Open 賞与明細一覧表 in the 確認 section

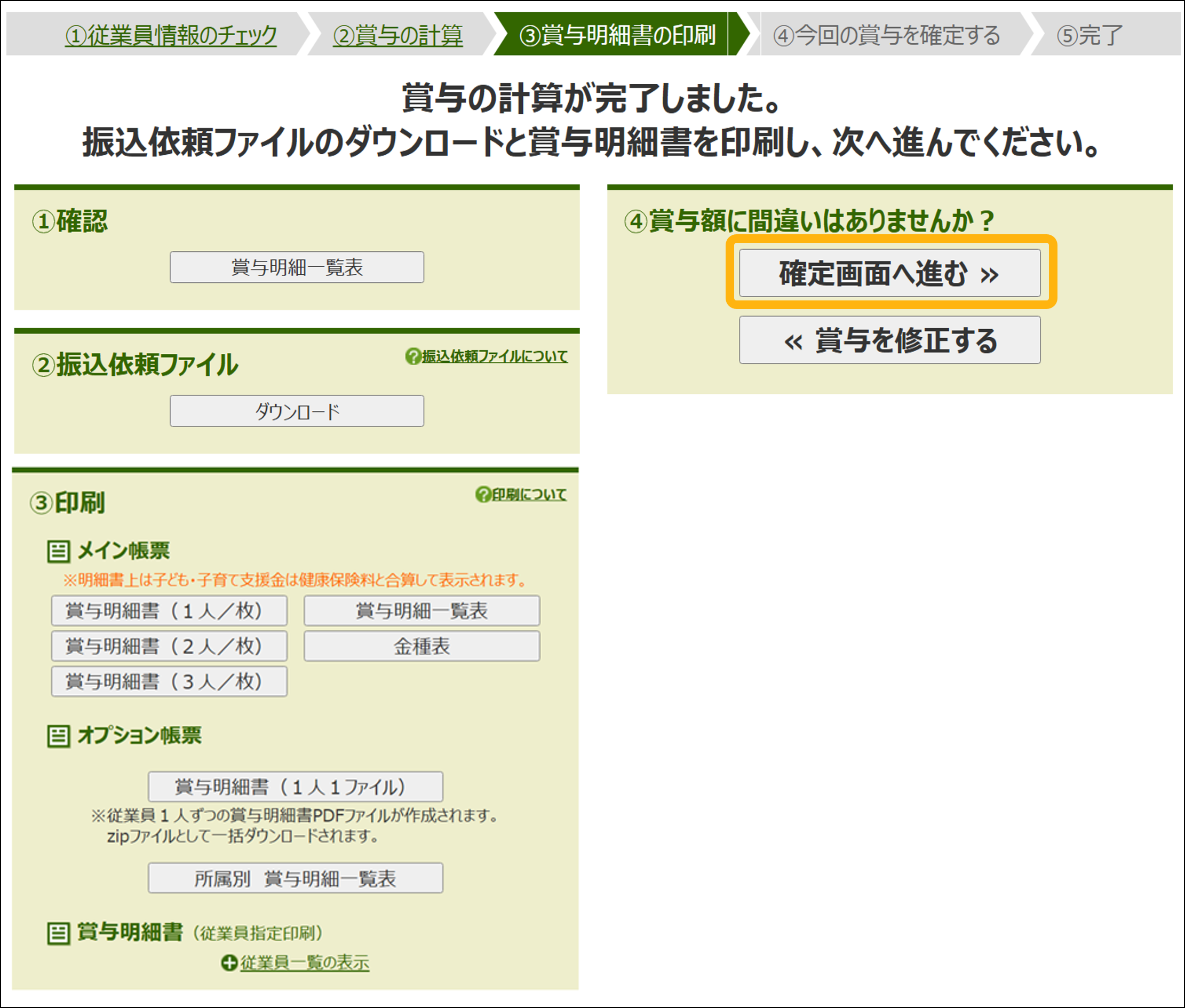[x=297, y=267]
